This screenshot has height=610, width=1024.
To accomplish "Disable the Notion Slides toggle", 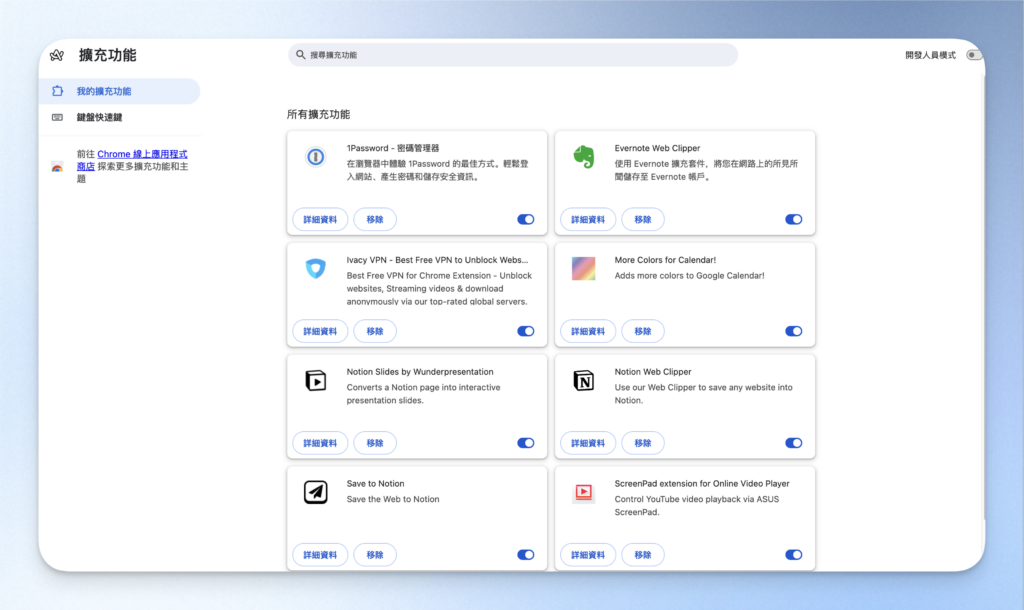I will [x=526, y=443].
